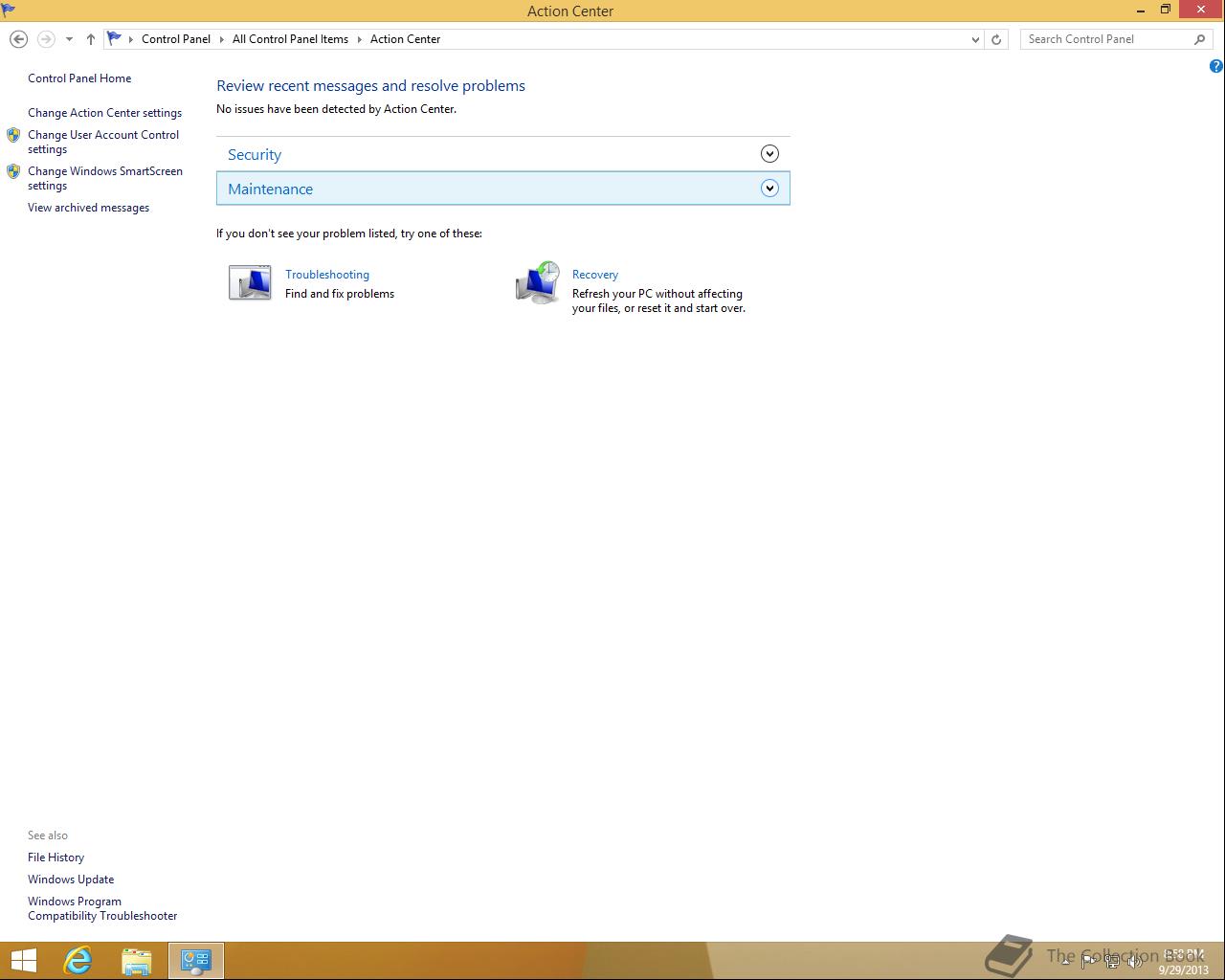Image resolution: width=1225 pixels, height=980 pixels.
Task: Select Control Panel breadcrumb
Action: [x=176, y=39]
